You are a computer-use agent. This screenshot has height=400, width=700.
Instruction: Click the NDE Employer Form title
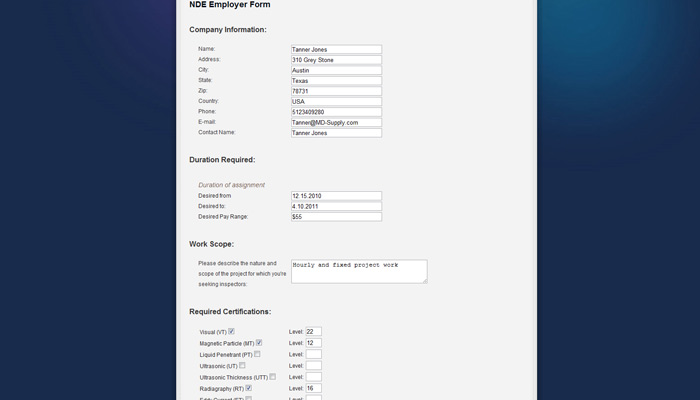[229, 5]
